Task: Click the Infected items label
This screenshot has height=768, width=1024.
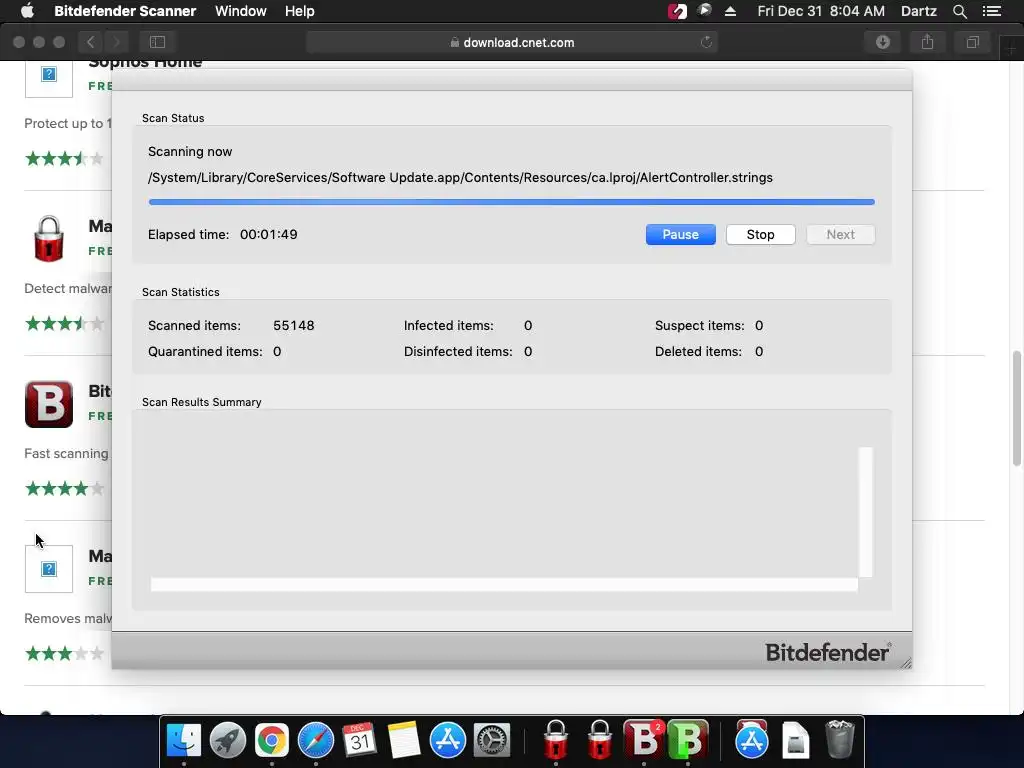Action: pos(449,325)
